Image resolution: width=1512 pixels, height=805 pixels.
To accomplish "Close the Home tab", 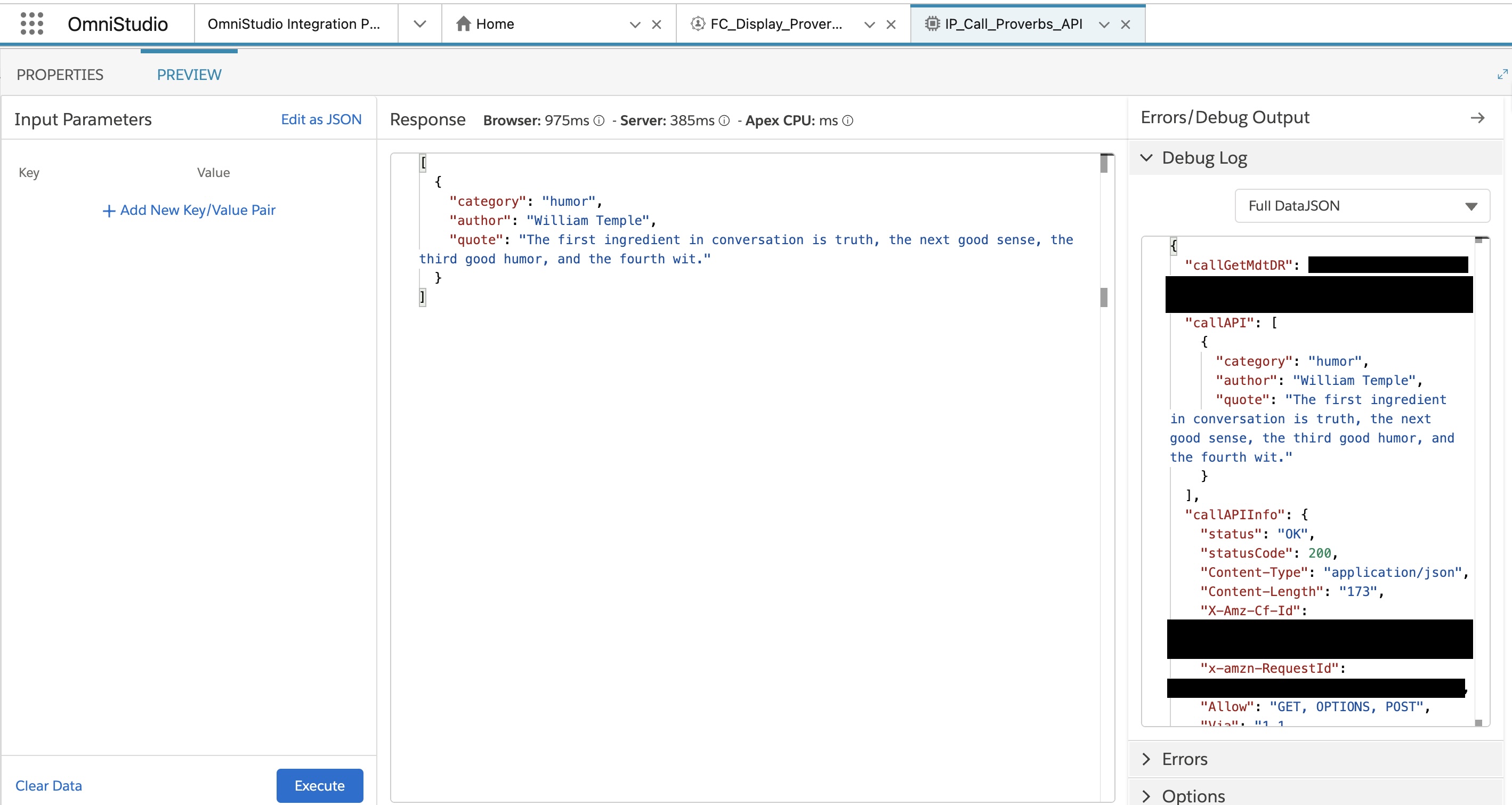I will [x=657, y=25].
